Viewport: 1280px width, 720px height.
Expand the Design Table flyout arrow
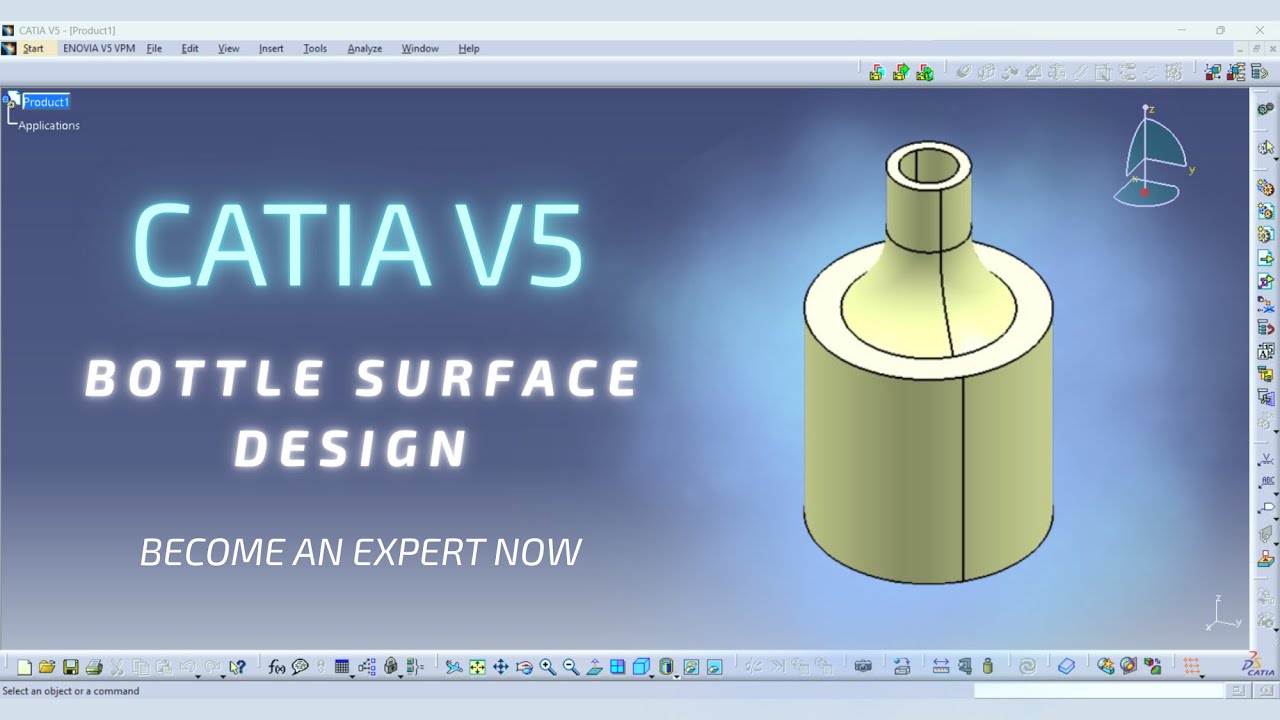pos(352,676)
